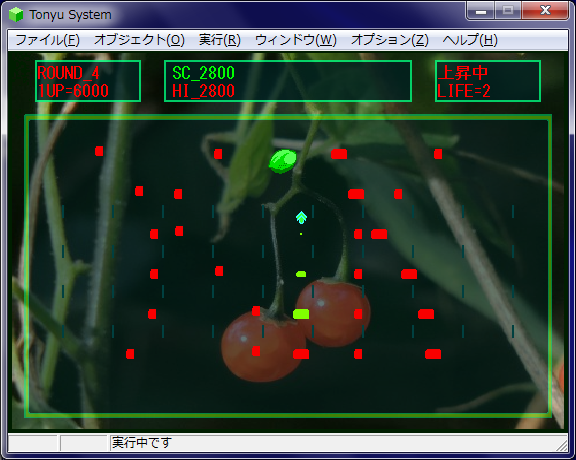Image resolution: width=576 pixels, height=460 pixels.
Task: Minimize the Tonyu System window
Action: (480, 11)
